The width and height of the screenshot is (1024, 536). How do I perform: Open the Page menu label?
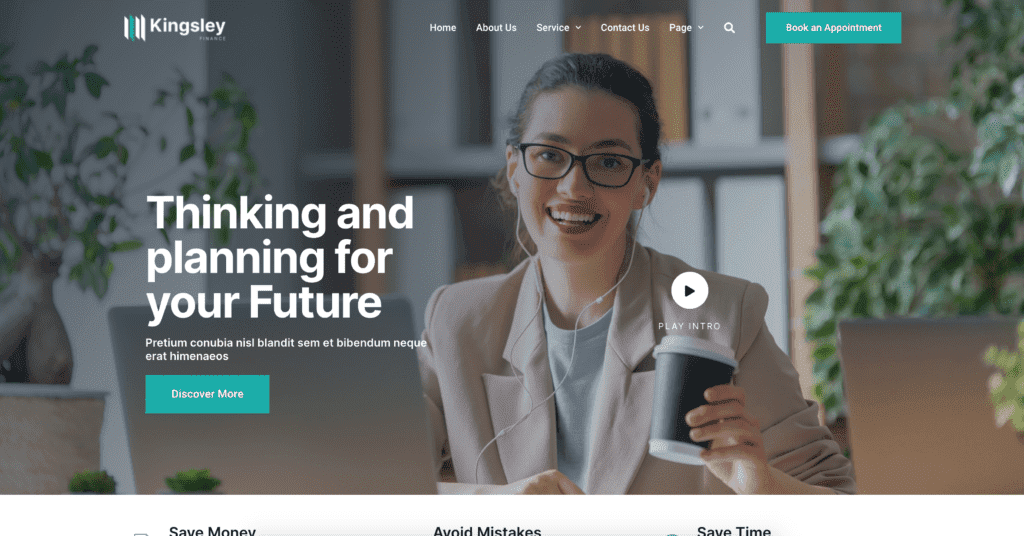pyautogui.click(x=680, y=27)
